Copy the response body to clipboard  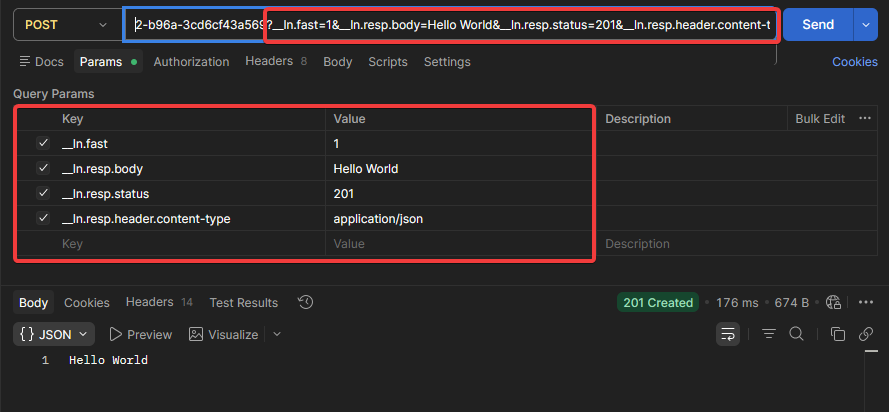pyautogui.click(x=838, y=334)
